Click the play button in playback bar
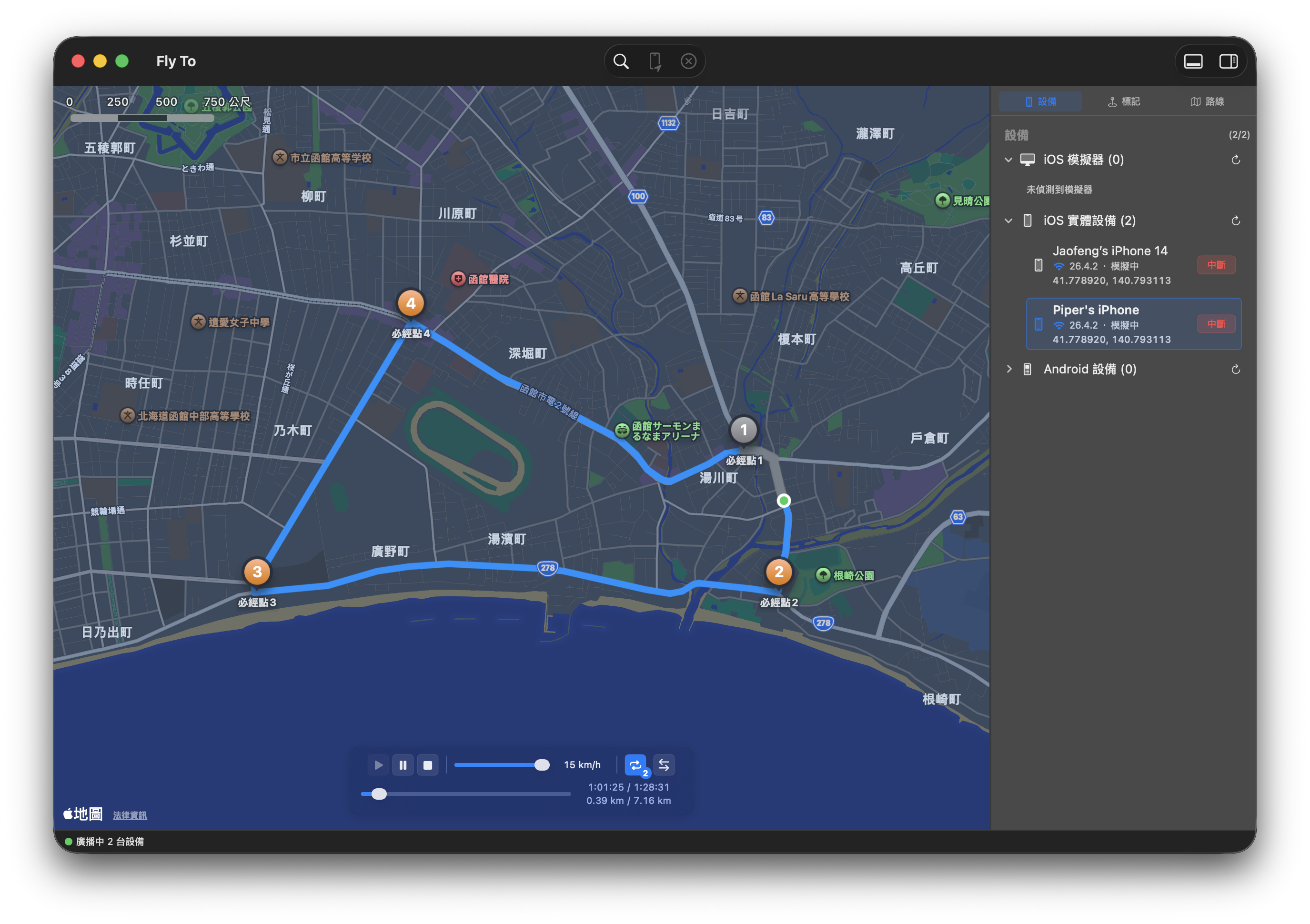The image size is (1310, 924). [x=378, y=765]
